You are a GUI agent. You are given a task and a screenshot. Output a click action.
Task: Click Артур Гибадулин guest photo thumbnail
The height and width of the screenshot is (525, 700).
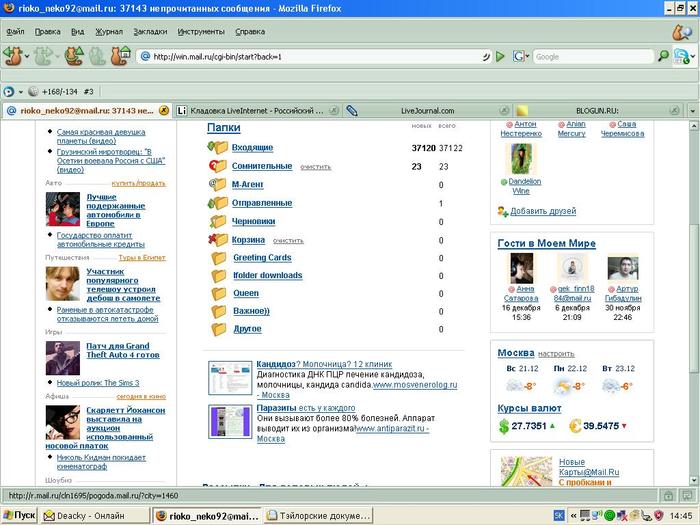point(622,268)
